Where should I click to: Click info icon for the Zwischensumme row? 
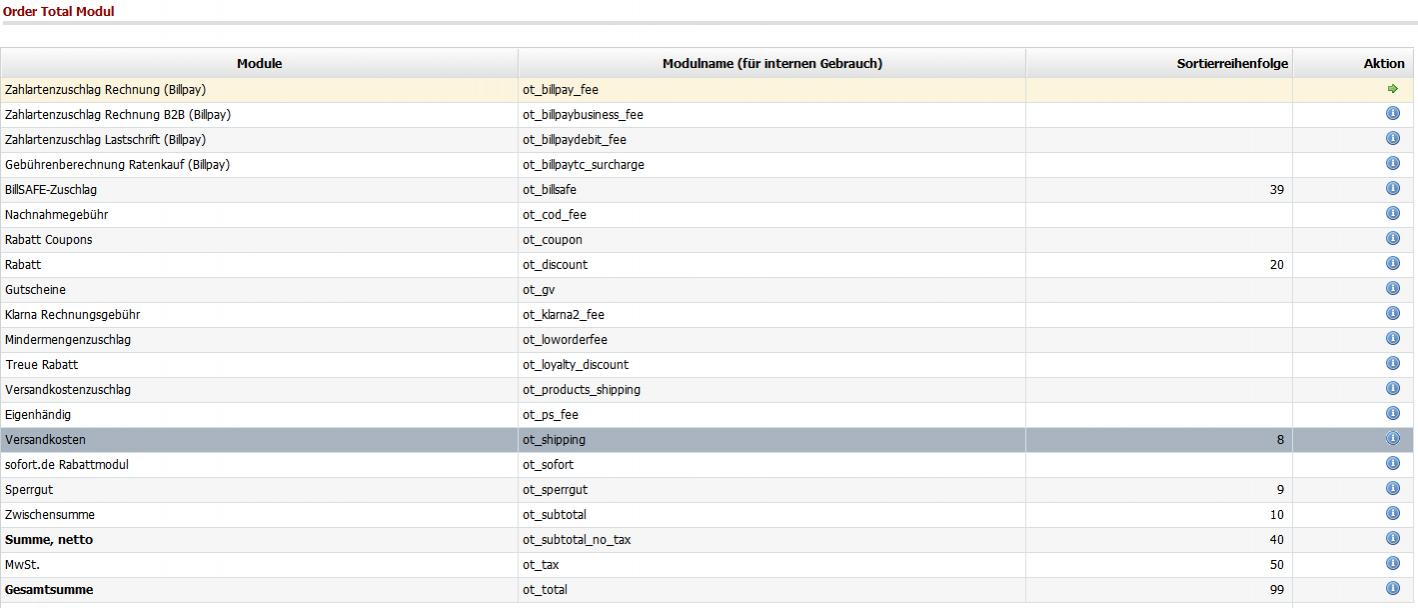coord(1392,514)
